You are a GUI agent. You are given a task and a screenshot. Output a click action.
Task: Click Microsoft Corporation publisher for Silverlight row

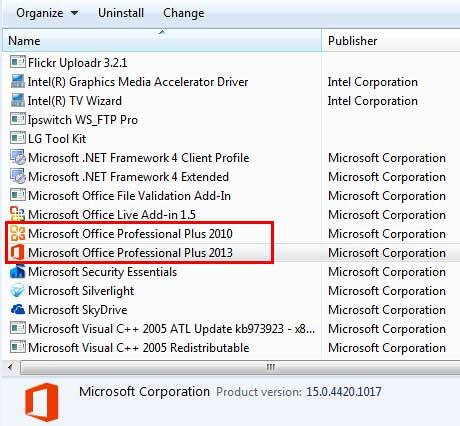(387, 291)
